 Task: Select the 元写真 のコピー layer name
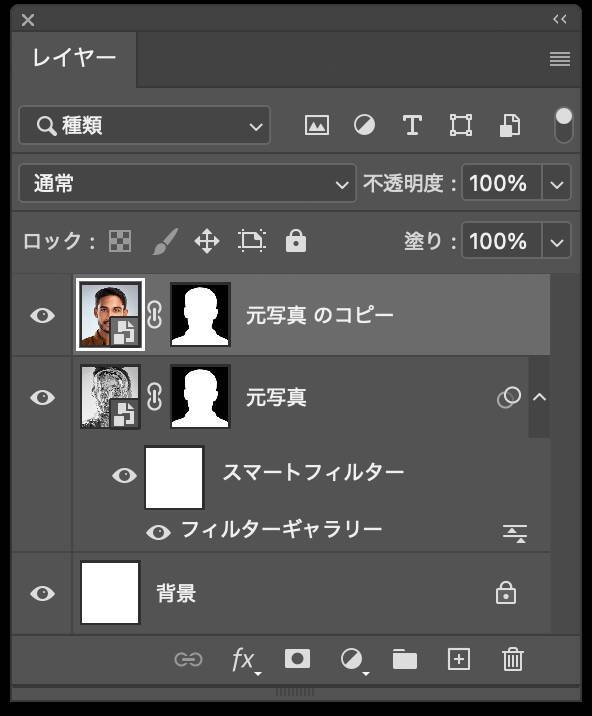click(x=319, y=315)
